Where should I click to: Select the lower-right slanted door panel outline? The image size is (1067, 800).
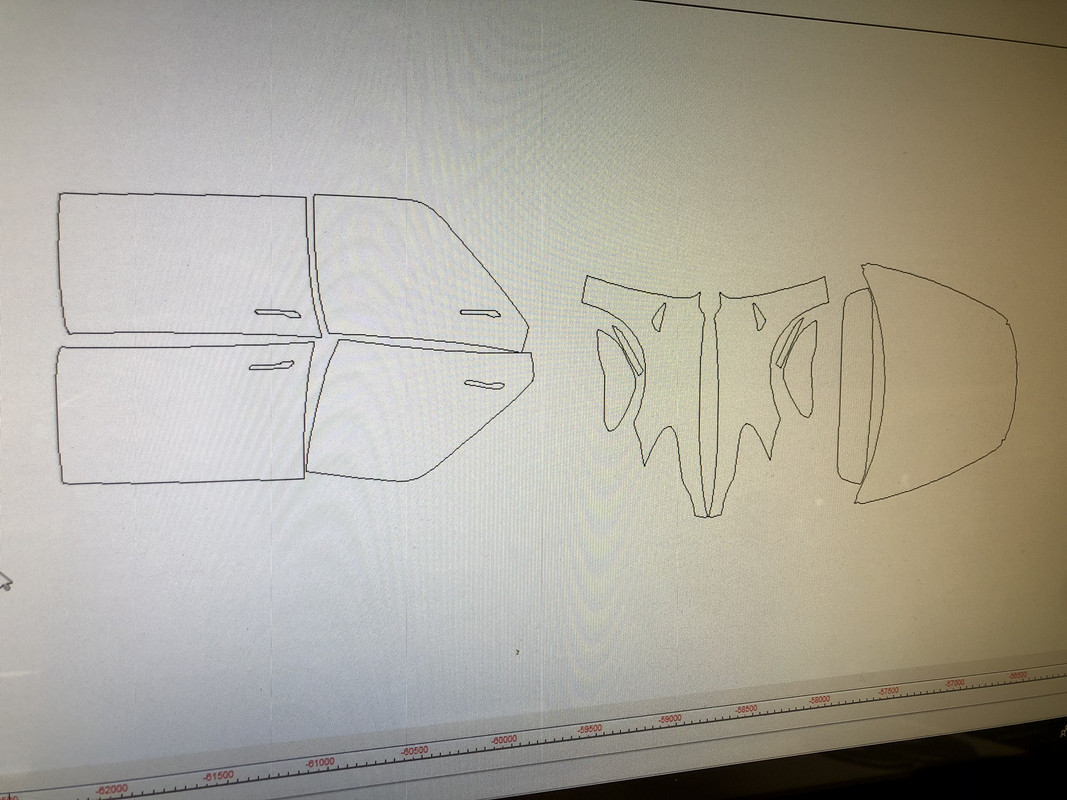(420, 411)
